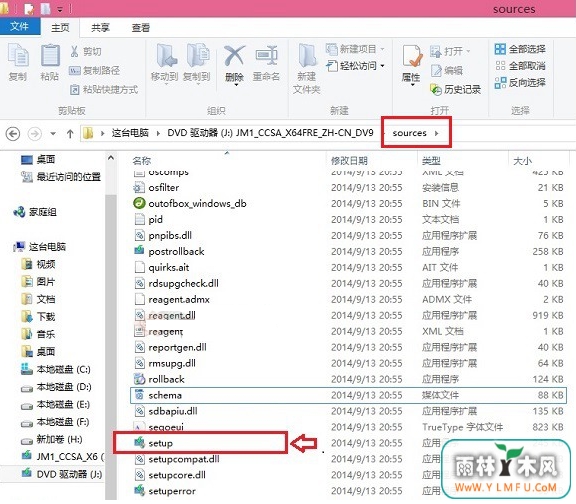Click Select none (全部取消)
Viewport: 576px width, 504px height.
[520, 66]
